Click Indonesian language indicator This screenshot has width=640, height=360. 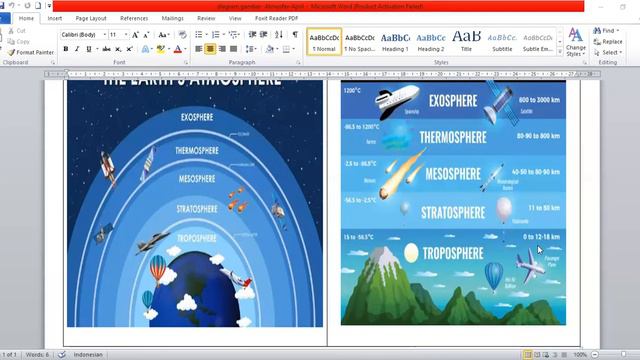[x=88, y=354]
